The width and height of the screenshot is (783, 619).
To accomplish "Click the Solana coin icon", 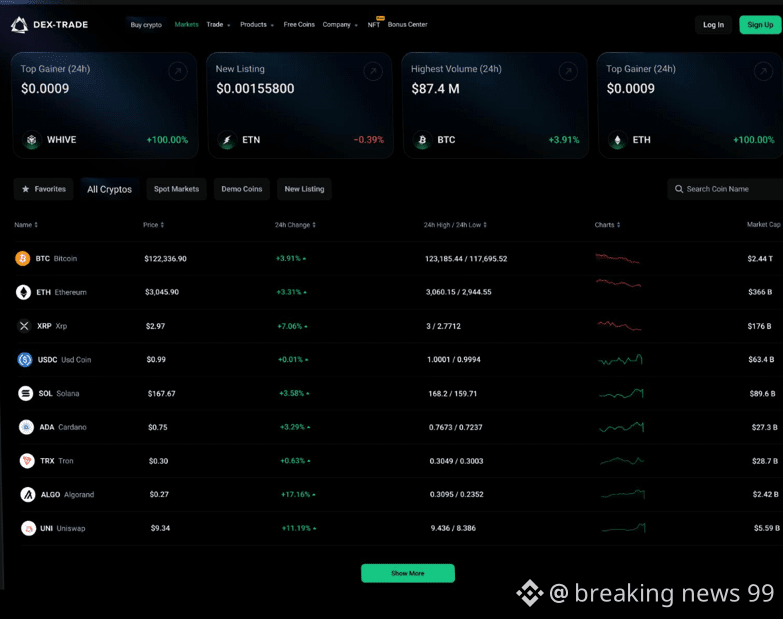I will coord(25,393).
